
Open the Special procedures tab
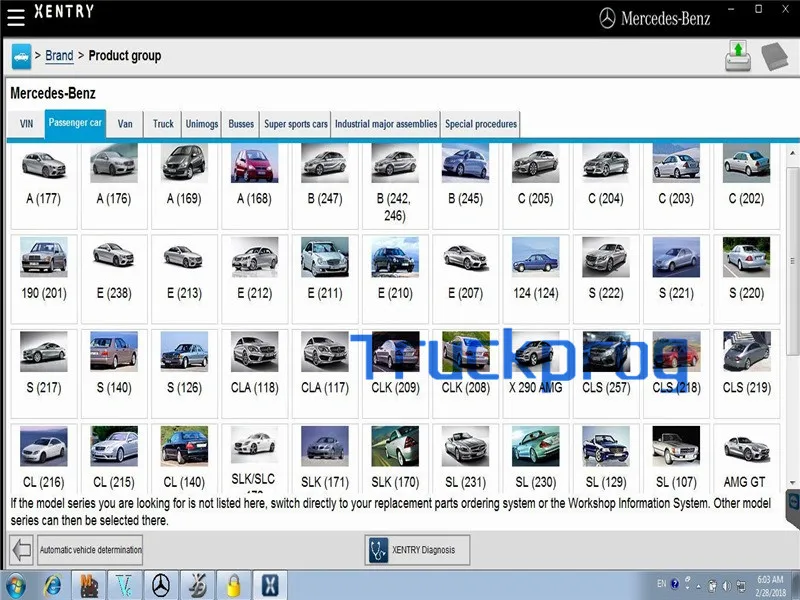[481, 124]
